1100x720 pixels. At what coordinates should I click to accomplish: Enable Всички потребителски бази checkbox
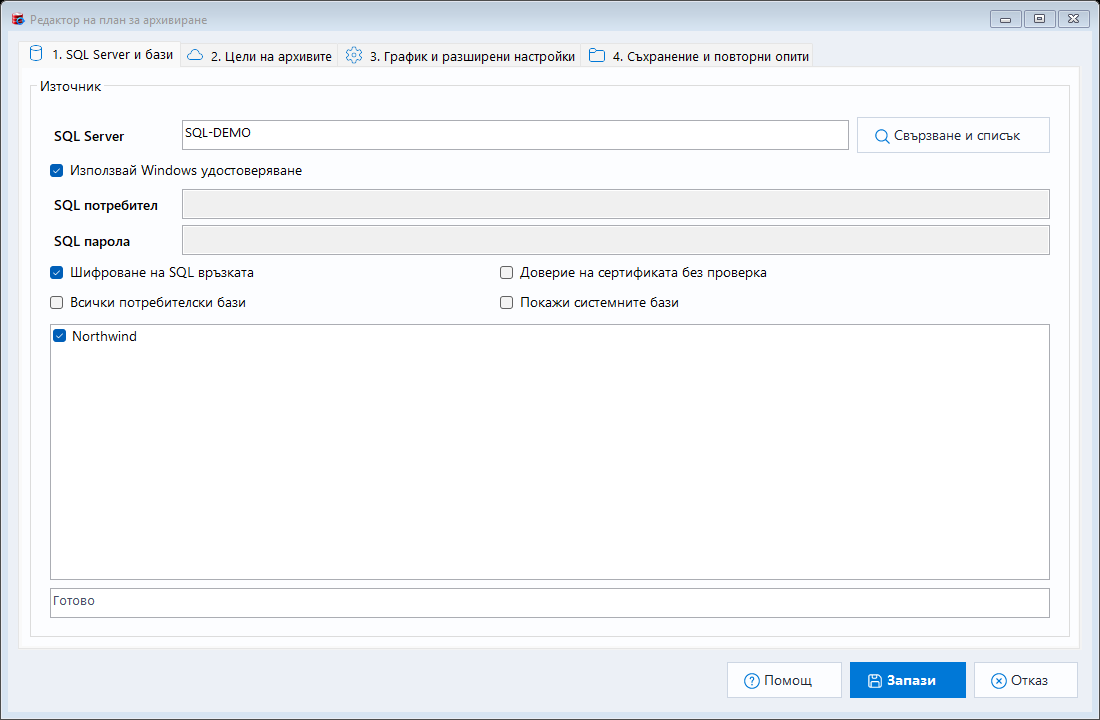pos(57,302)
